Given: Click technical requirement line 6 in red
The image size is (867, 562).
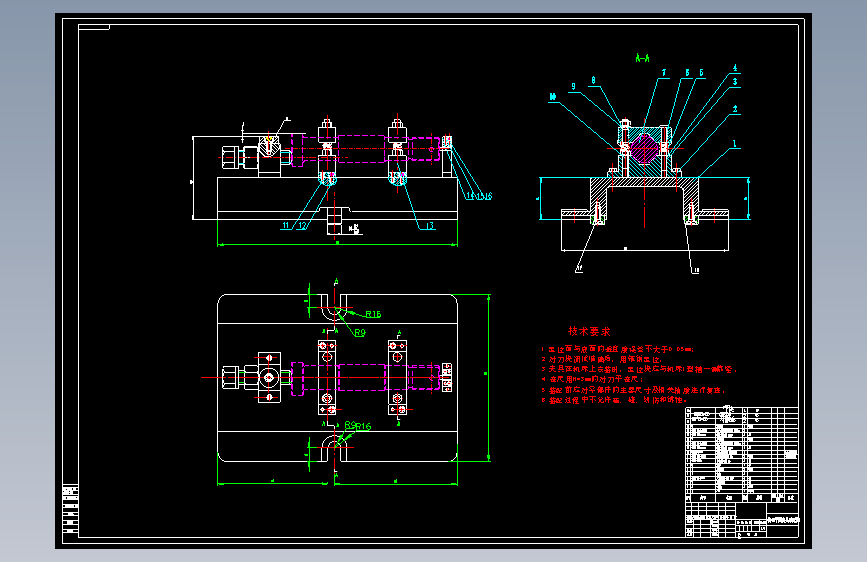Looking at the screenshot, I should 614,399.
